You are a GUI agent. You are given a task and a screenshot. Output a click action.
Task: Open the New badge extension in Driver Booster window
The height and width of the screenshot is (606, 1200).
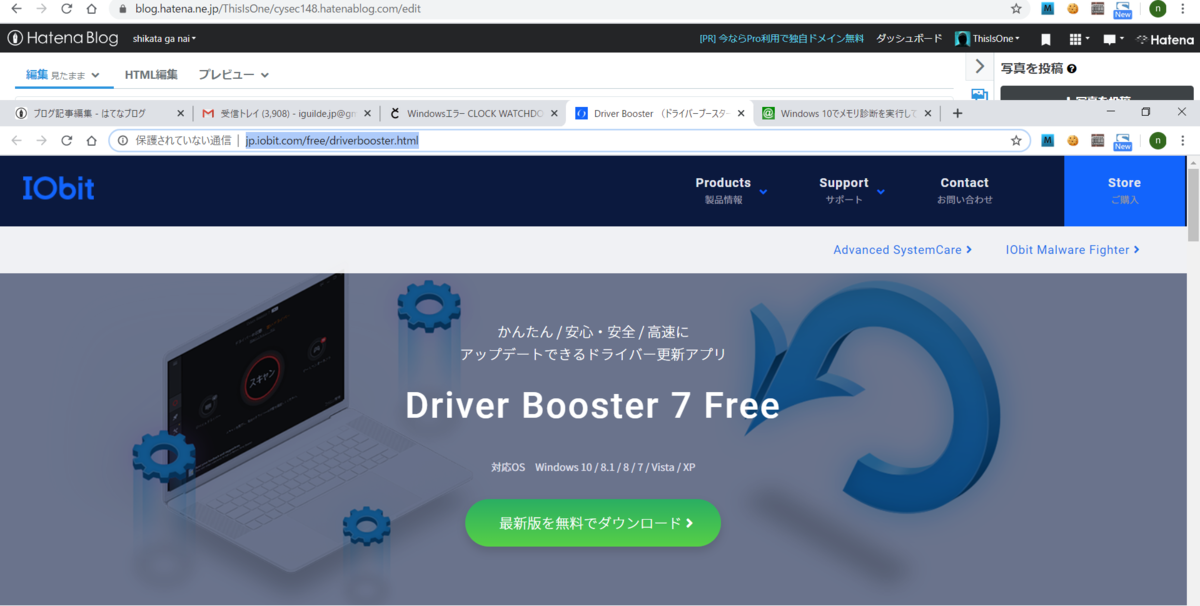pyautogui.click(x=1123, y=141)
